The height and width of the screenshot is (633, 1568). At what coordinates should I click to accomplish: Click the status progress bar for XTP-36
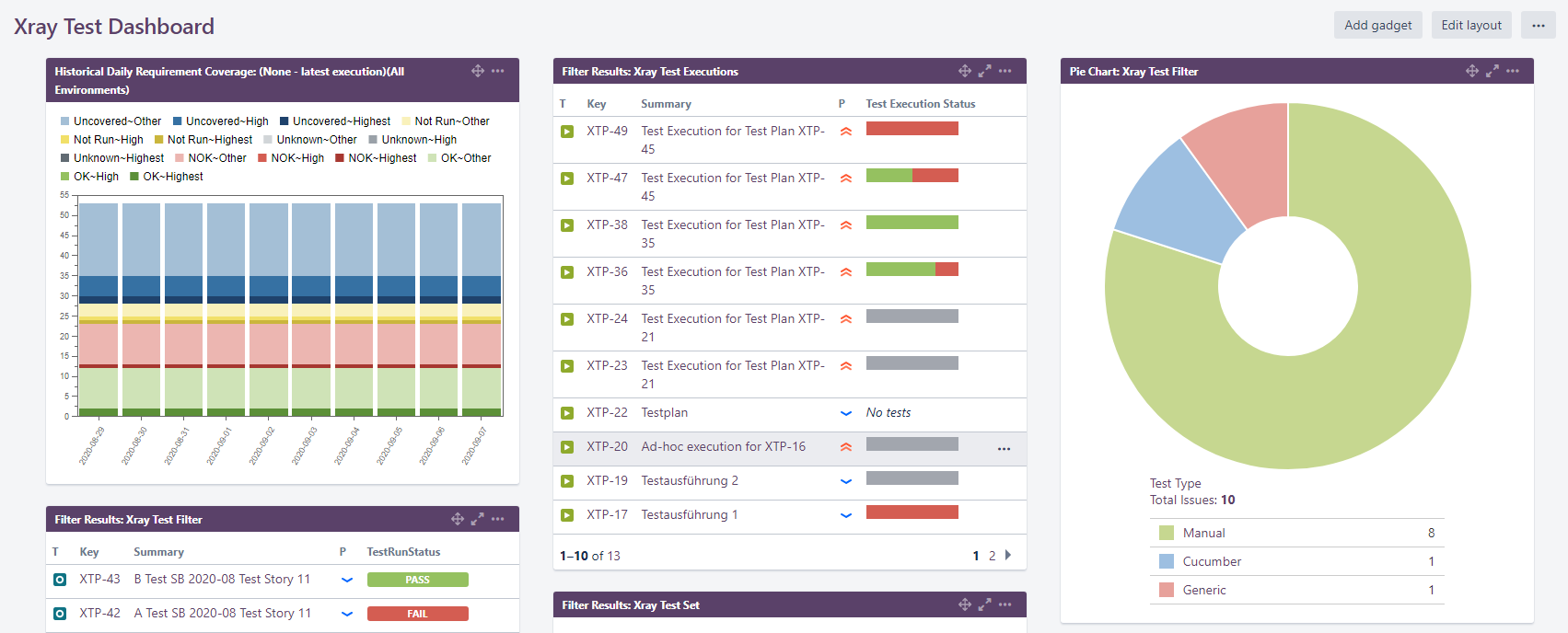912,269
